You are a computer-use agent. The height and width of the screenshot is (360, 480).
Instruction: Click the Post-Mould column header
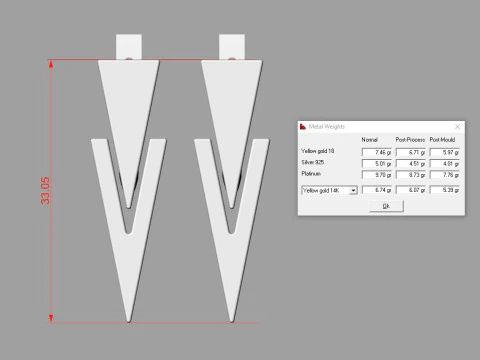pos(442,140)
